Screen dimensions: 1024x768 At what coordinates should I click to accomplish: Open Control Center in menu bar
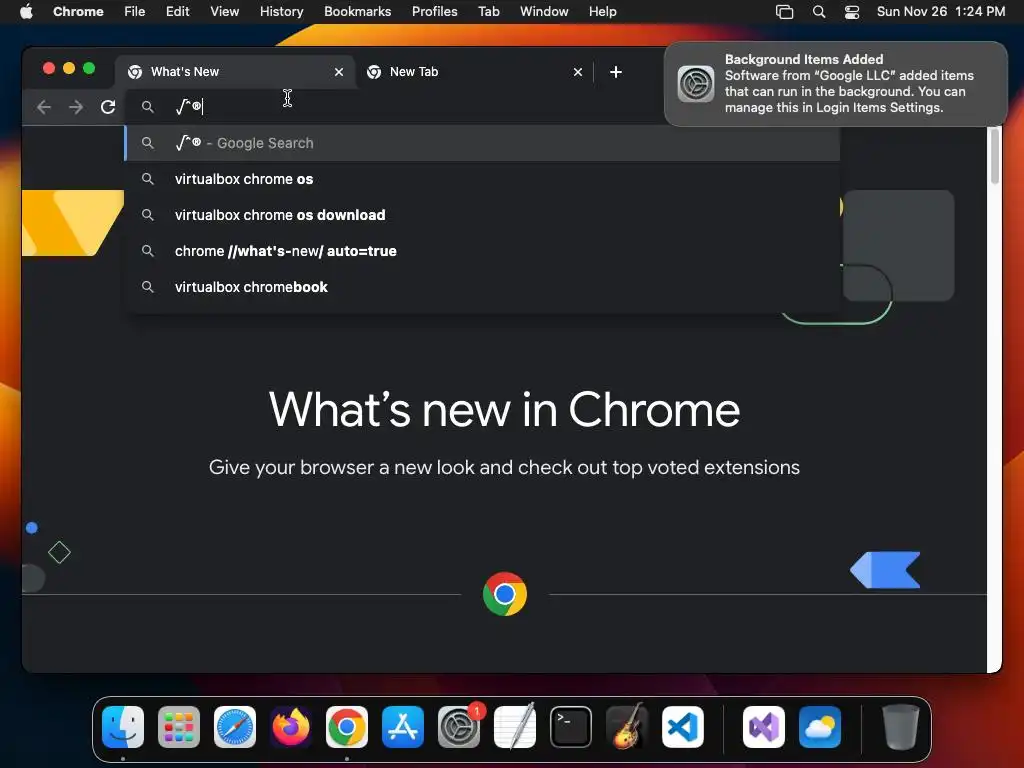coord(852,12)
